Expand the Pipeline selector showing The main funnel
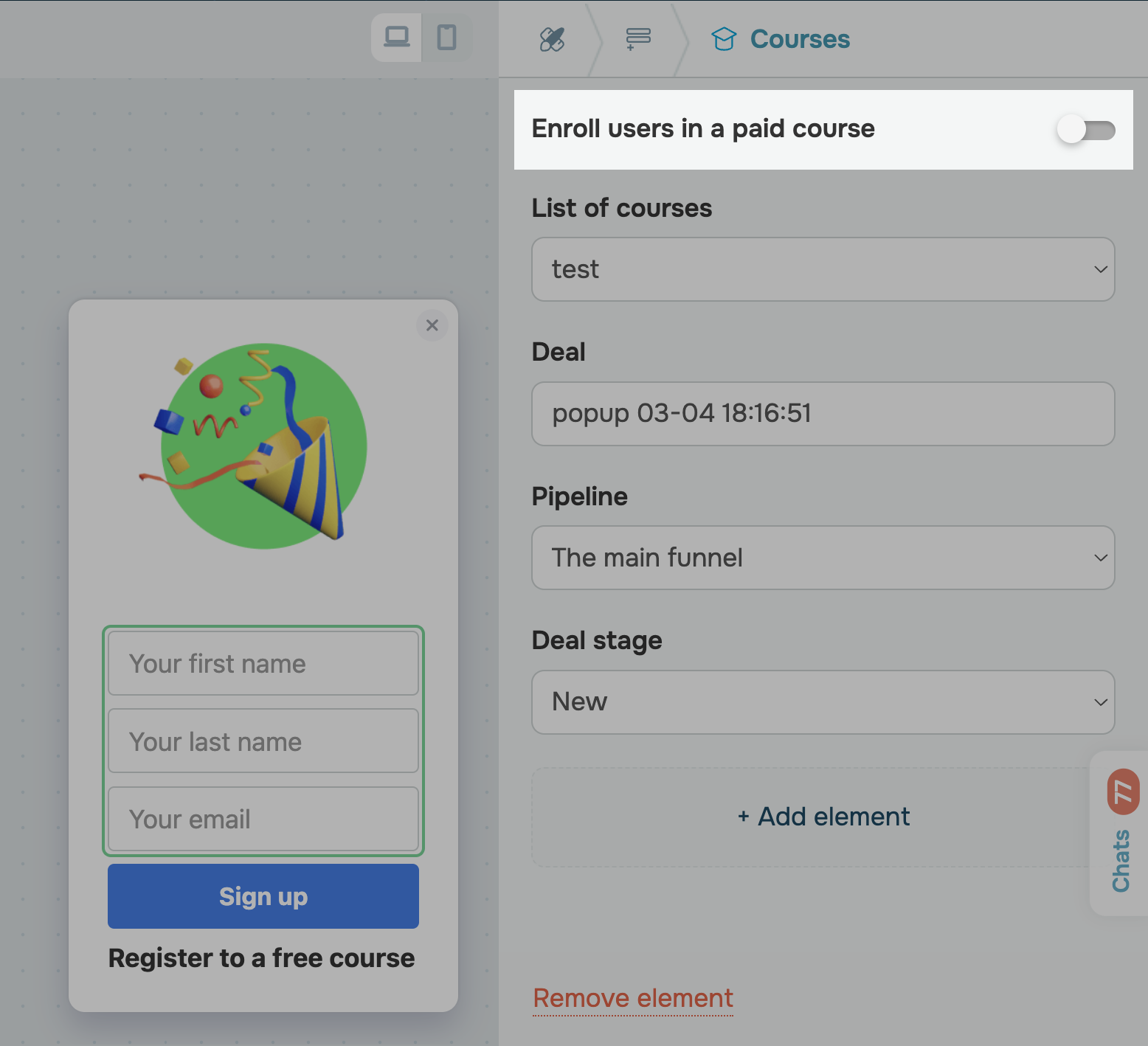1148x1046 pixels. (x=822, y=558)
